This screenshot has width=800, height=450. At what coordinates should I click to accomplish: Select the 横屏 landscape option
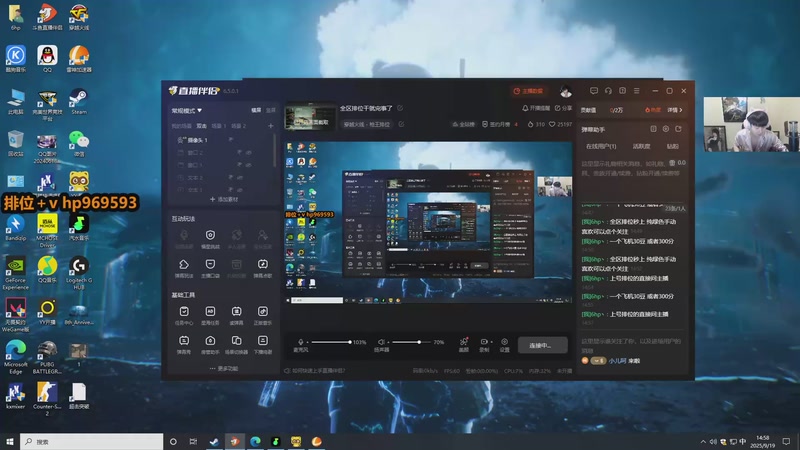pos(256,110)
